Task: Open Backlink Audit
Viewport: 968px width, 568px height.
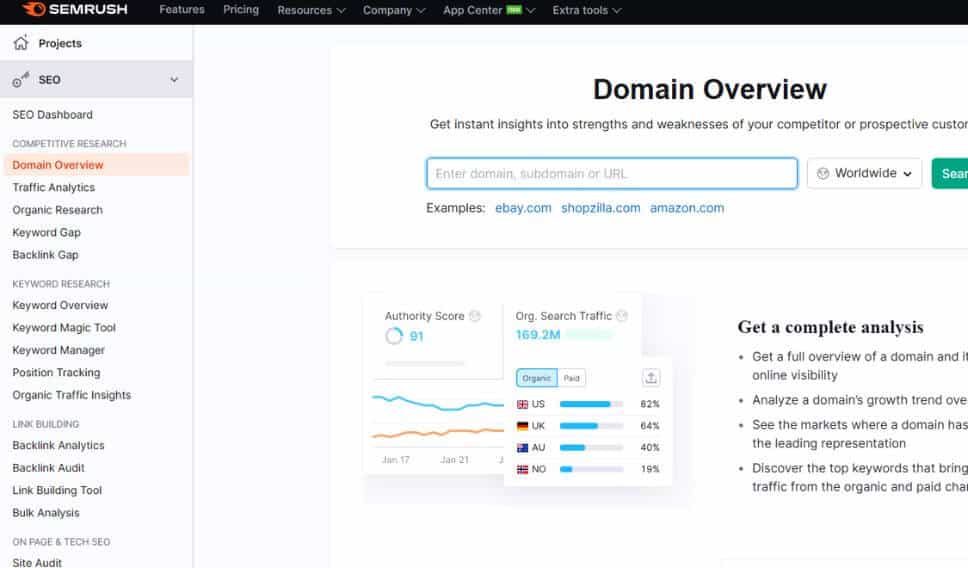Action: point(48,468)
